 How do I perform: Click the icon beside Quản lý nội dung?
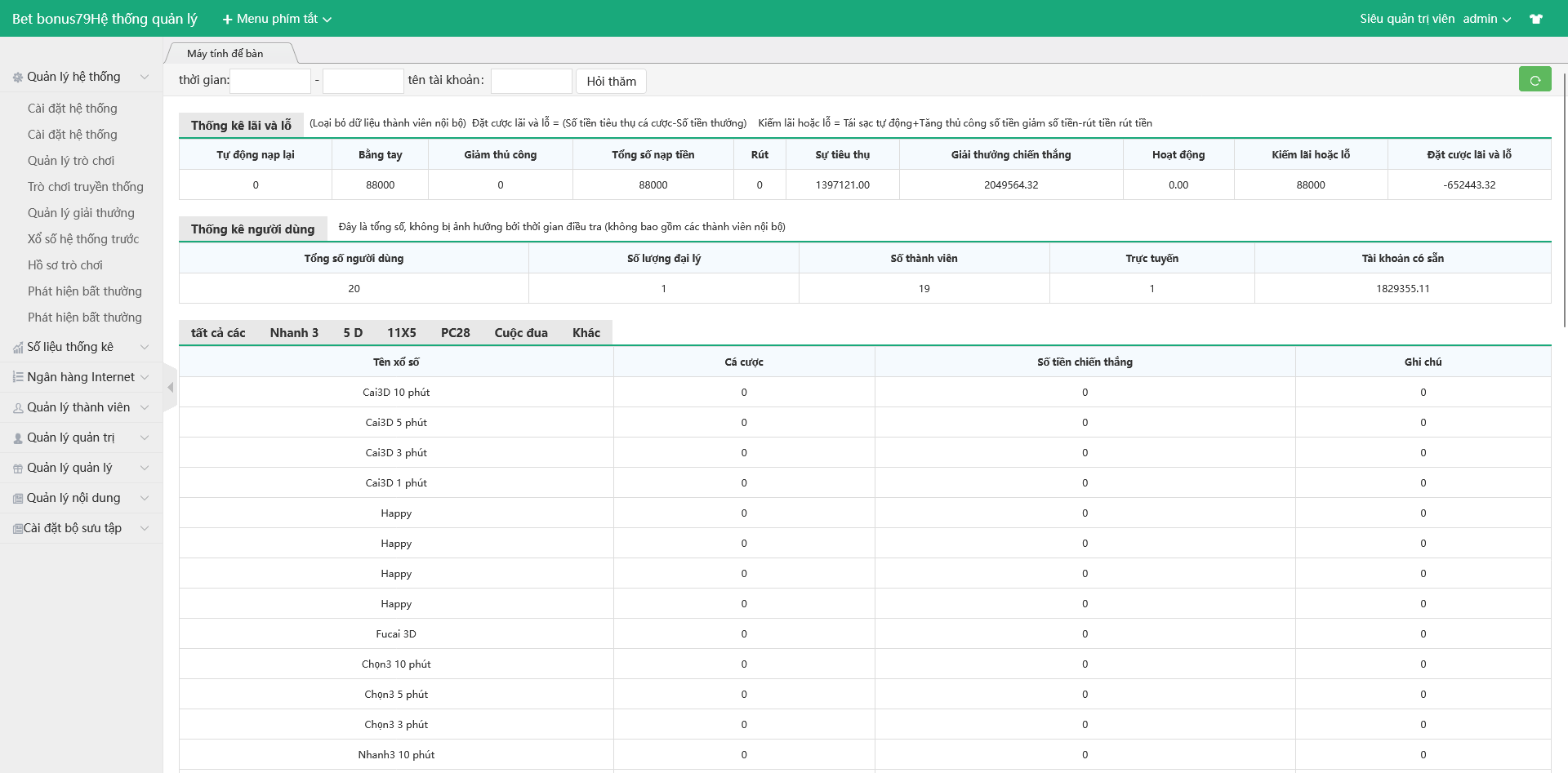tap(18, 499)
